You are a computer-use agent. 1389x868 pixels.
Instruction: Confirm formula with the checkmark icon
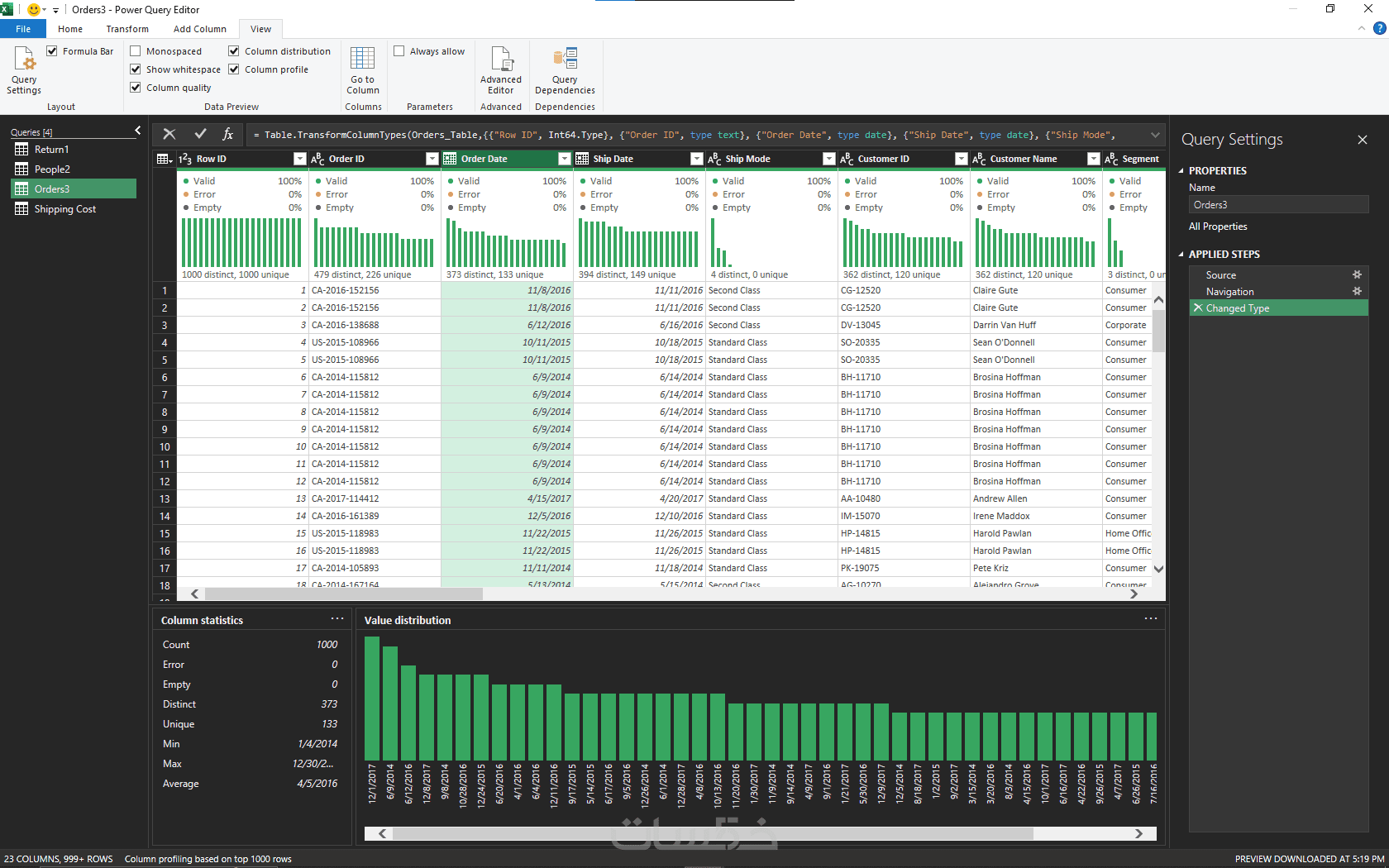[200, 134]
